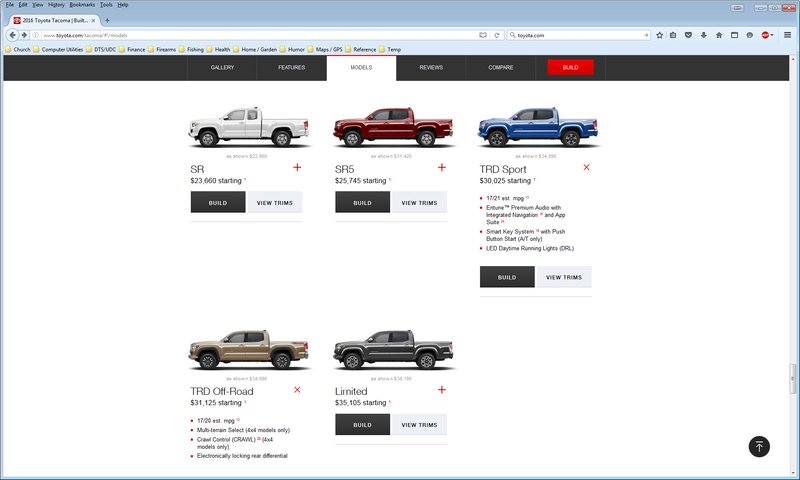
Task: Open the Temp bookmarks folder
Action: 389,49
